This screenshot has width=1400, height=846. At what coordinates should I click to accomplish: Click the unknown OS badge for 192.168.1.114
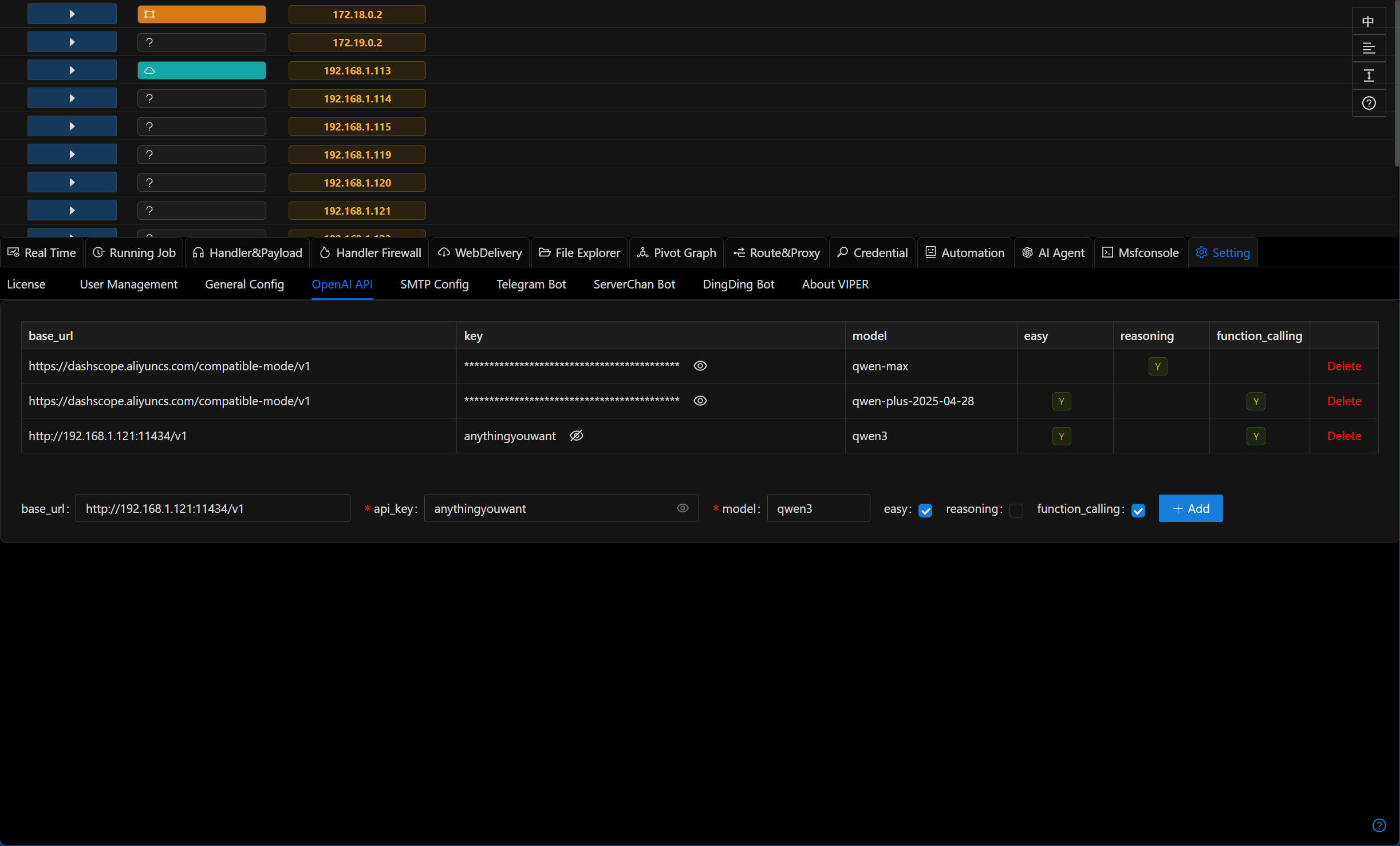click(x=202, y=98)
